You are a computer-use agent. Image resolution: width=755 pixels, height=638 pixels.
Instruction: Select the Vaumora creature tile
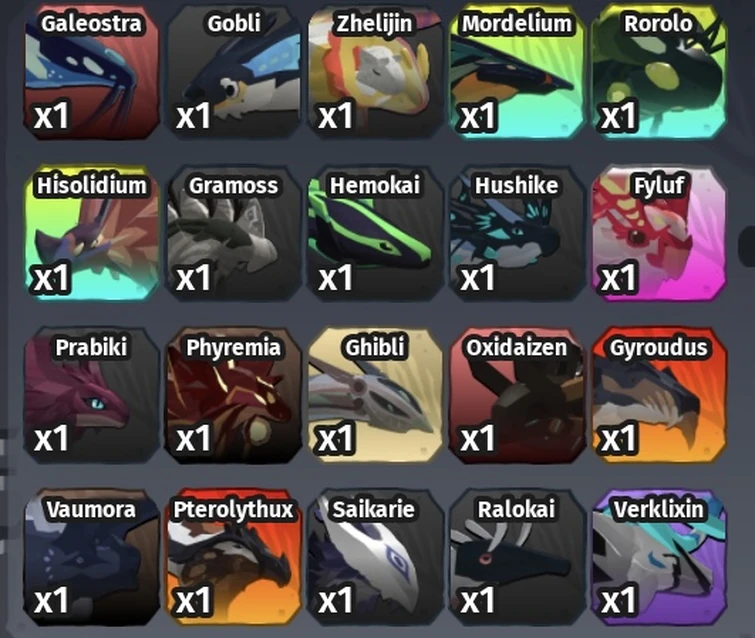pos(91,558)
